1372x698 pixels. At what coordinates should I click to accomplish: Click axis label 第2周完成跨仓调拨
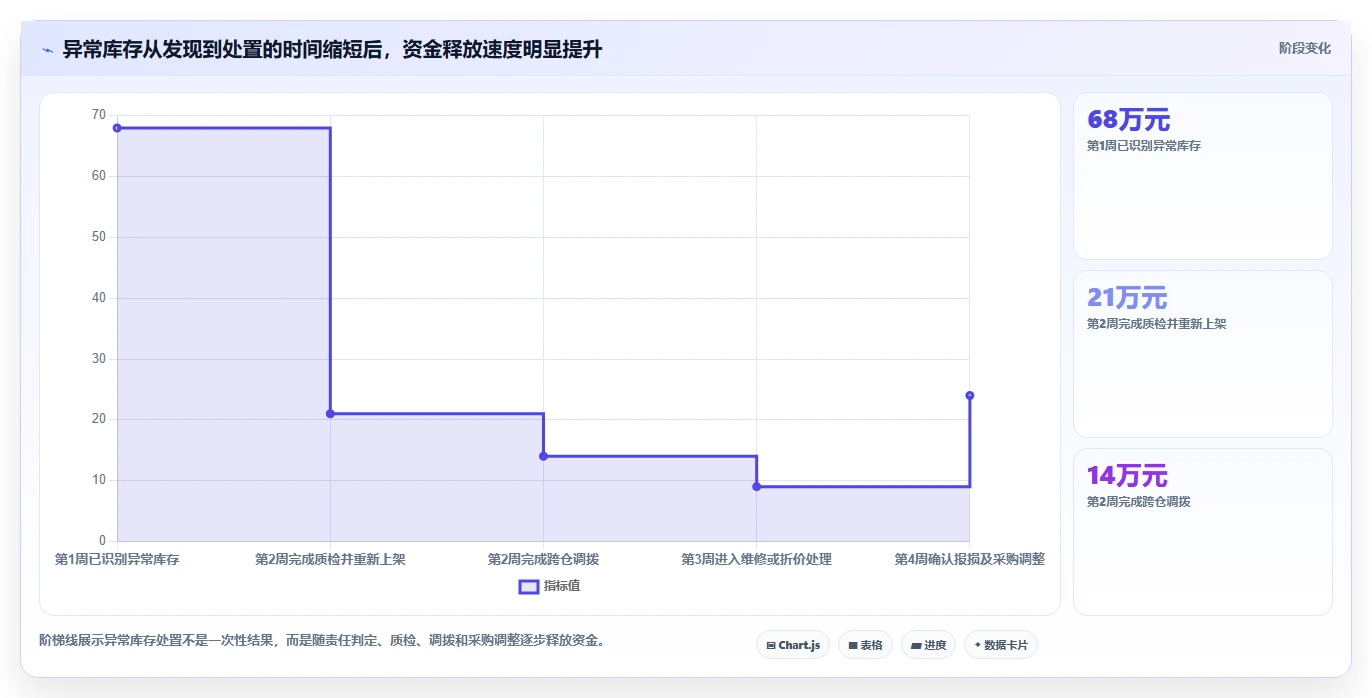[543, 559]
